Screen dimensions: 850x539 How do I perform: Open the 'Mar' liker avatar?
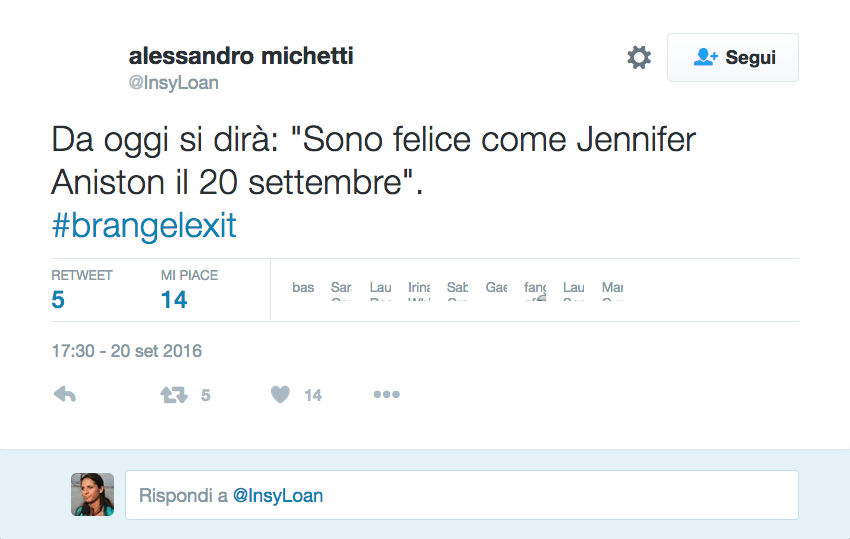[x=613, y=290]
